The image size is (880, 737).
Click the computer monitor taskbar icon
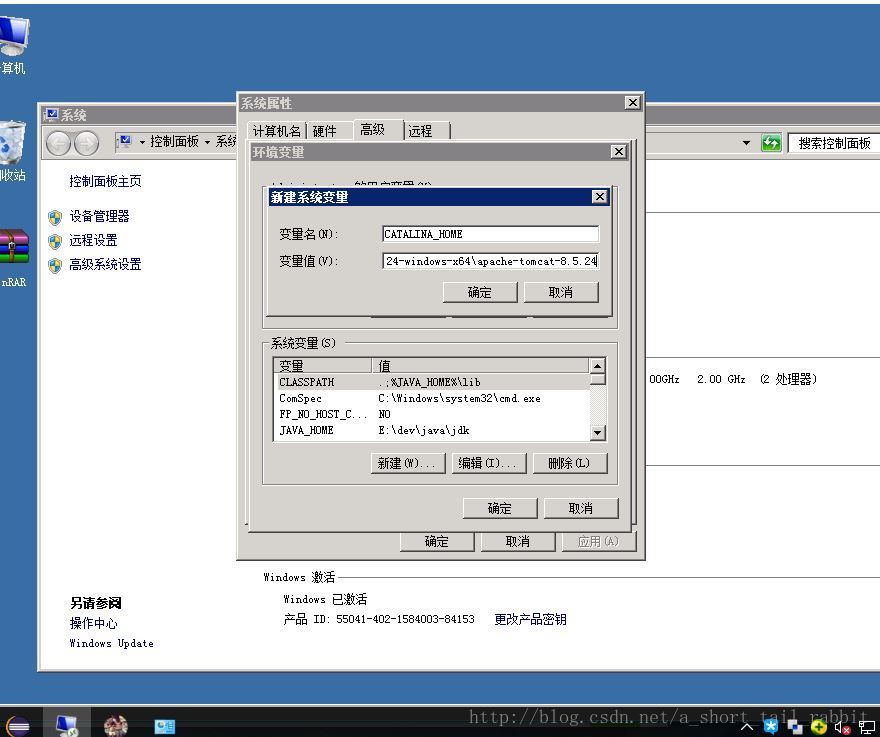coord(67,725)
